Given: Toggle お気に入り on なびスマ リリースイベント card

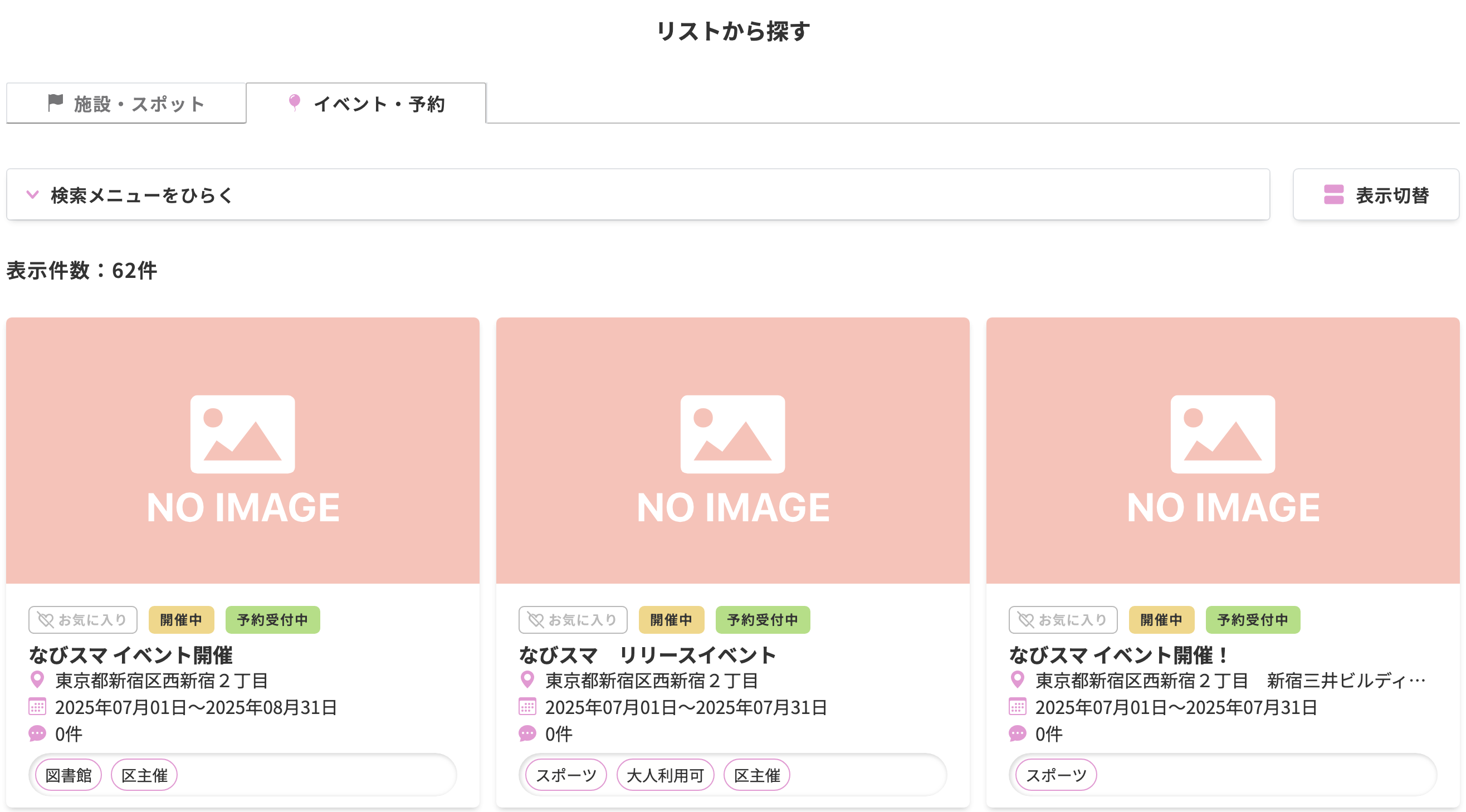Looking at the screenshot, I should [x=573, y=620].
